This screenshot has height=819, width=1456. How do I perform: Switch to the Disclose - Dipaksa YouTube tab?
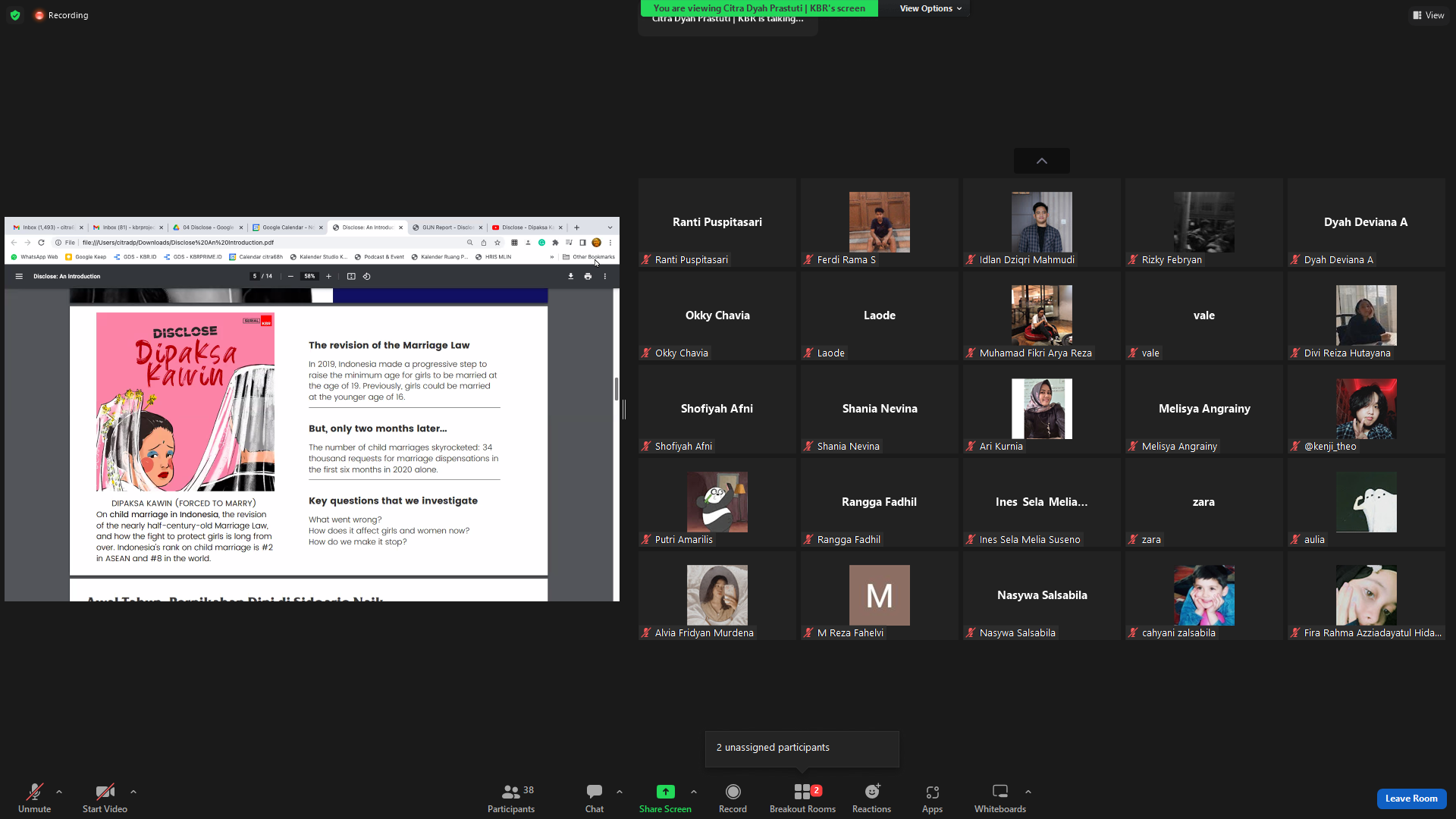coord(527,227)
